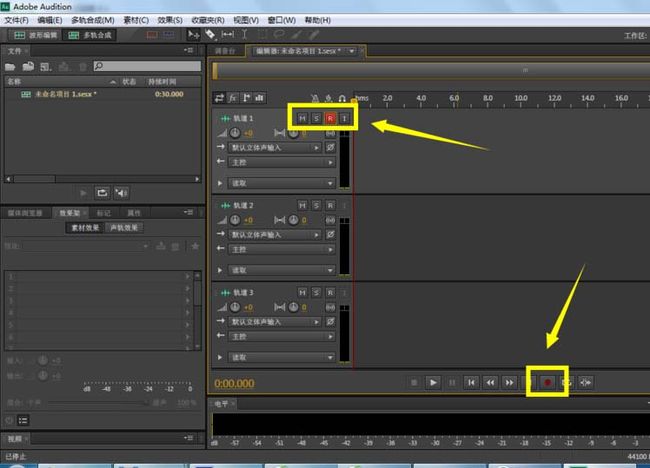
Task: Adjust track 1 volume knob
Action: coord(235,133)
